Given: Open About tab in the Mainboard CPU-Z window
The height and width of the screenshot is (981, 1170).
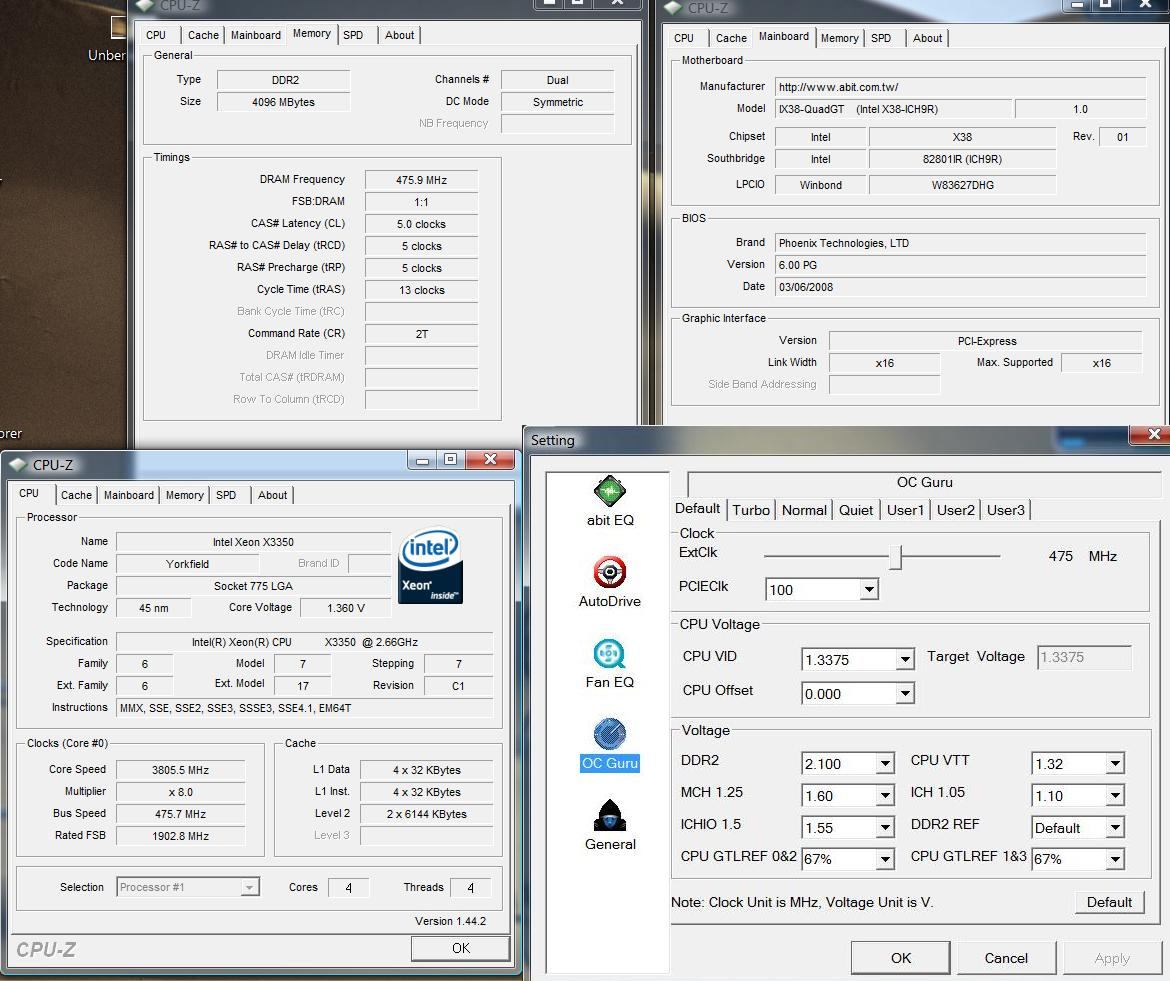Looking at the screenshot, I should [927, 38].
